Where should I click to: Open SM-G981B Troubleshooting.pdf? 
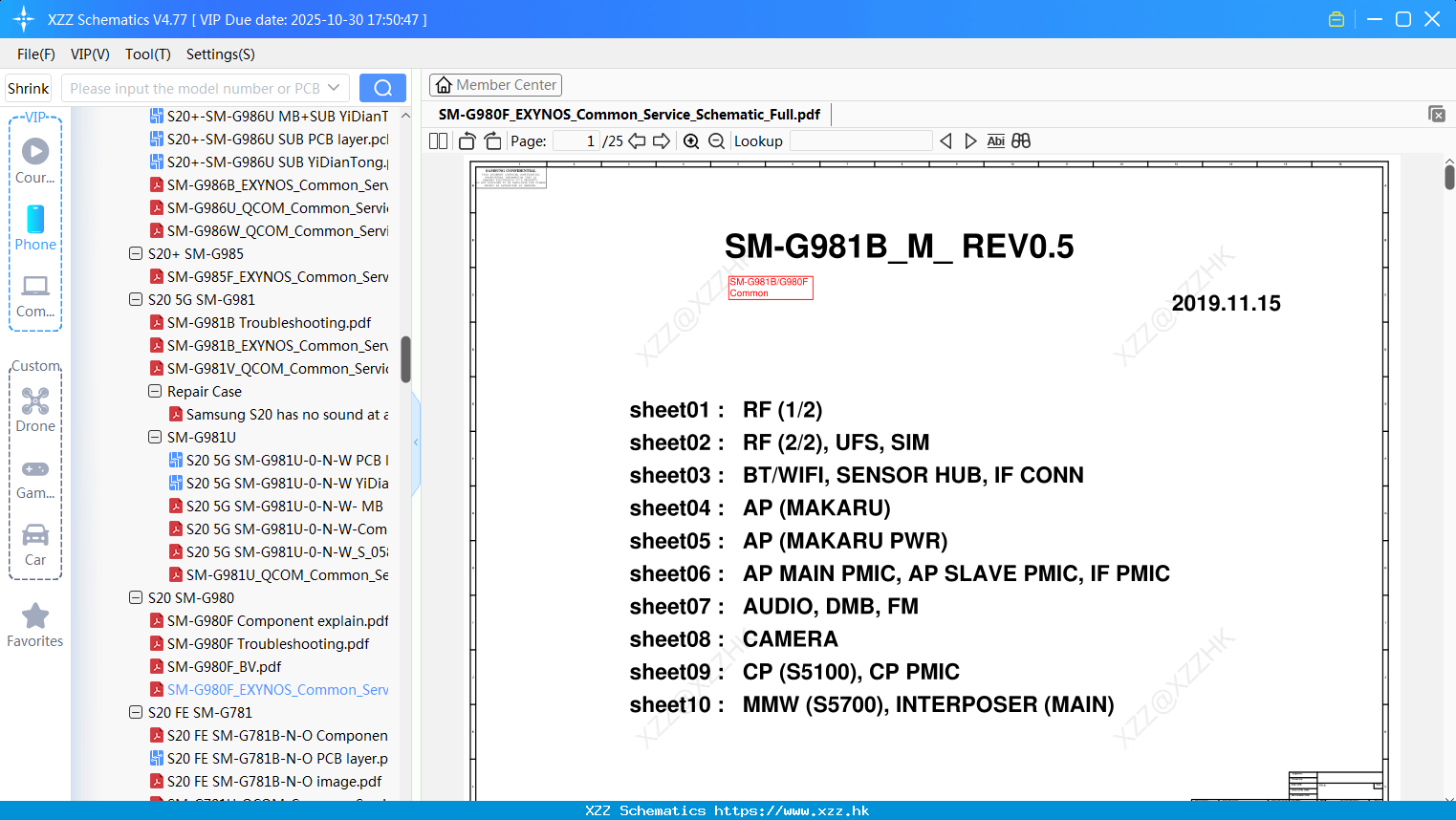coord(269,323)
